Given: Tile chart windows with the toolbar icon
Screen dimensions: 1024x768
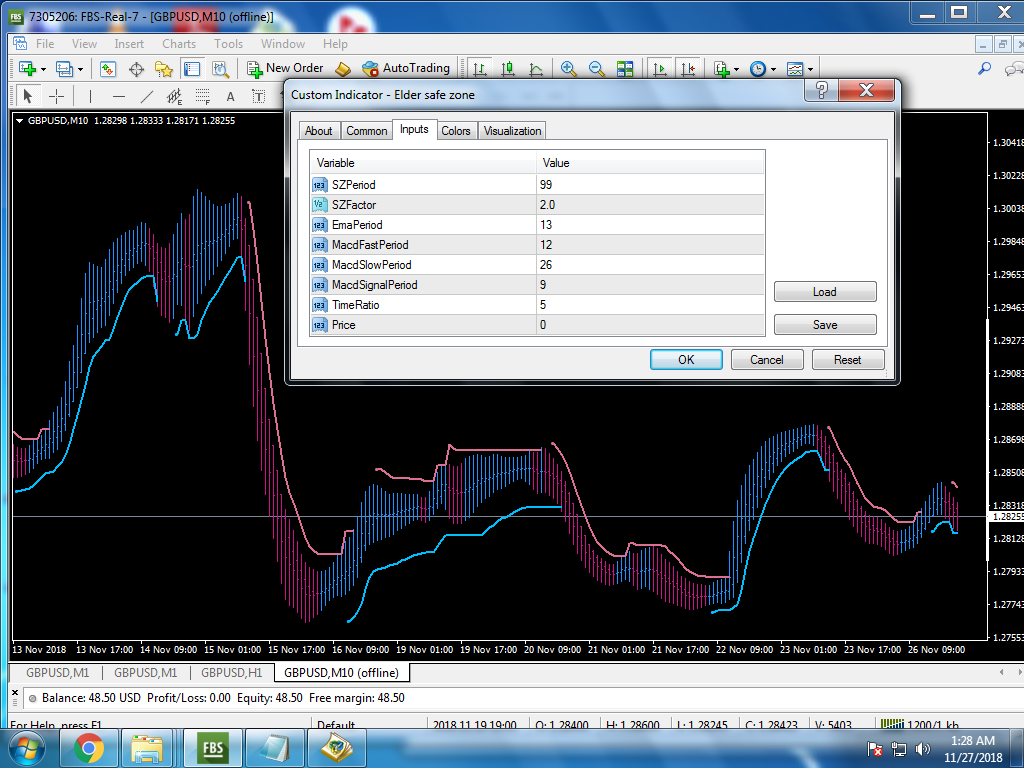Looking at the screenshot, I should pyautogui.click(x=625, y=68).
